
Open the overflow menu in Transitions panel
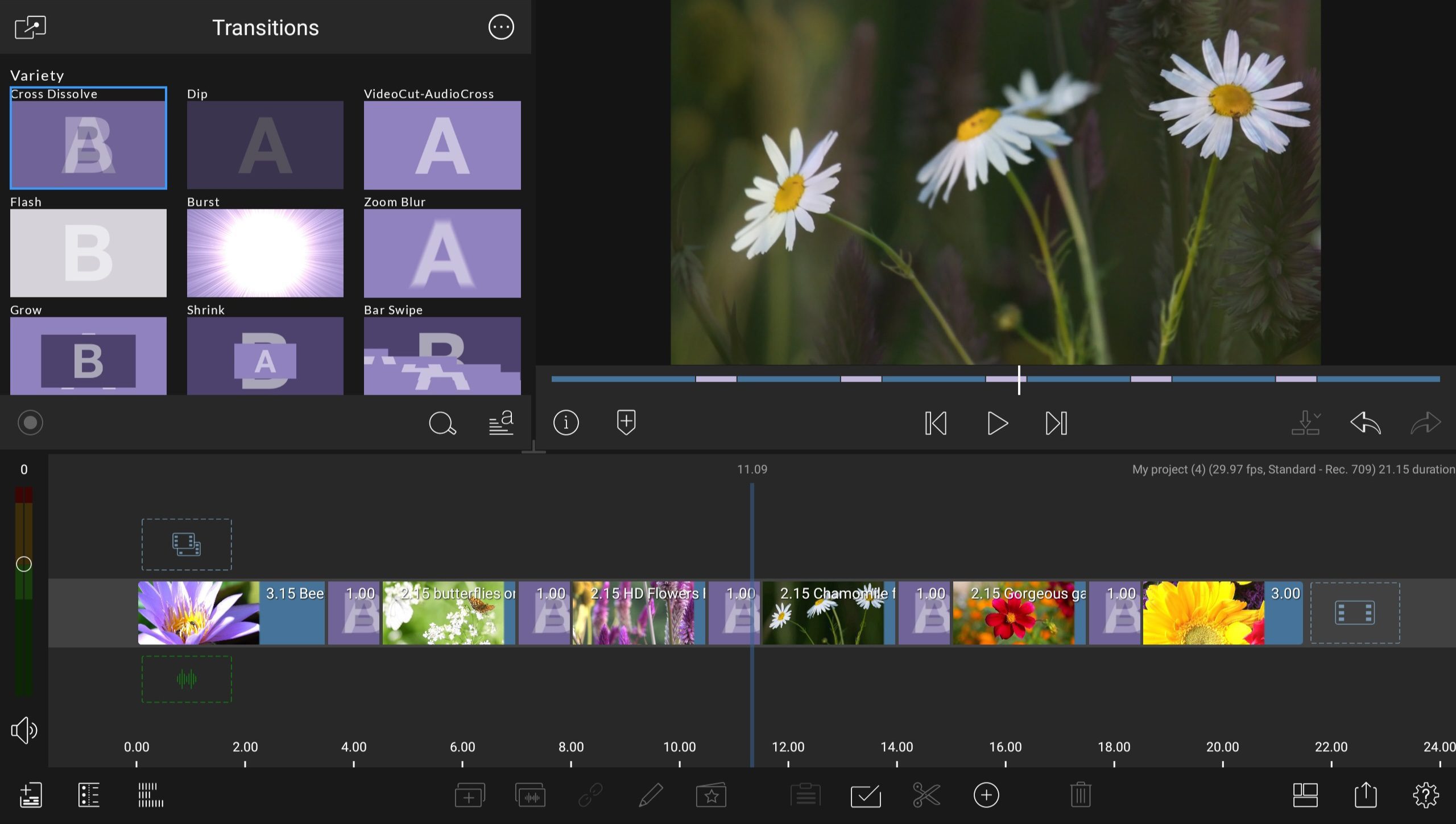[501, 27]
